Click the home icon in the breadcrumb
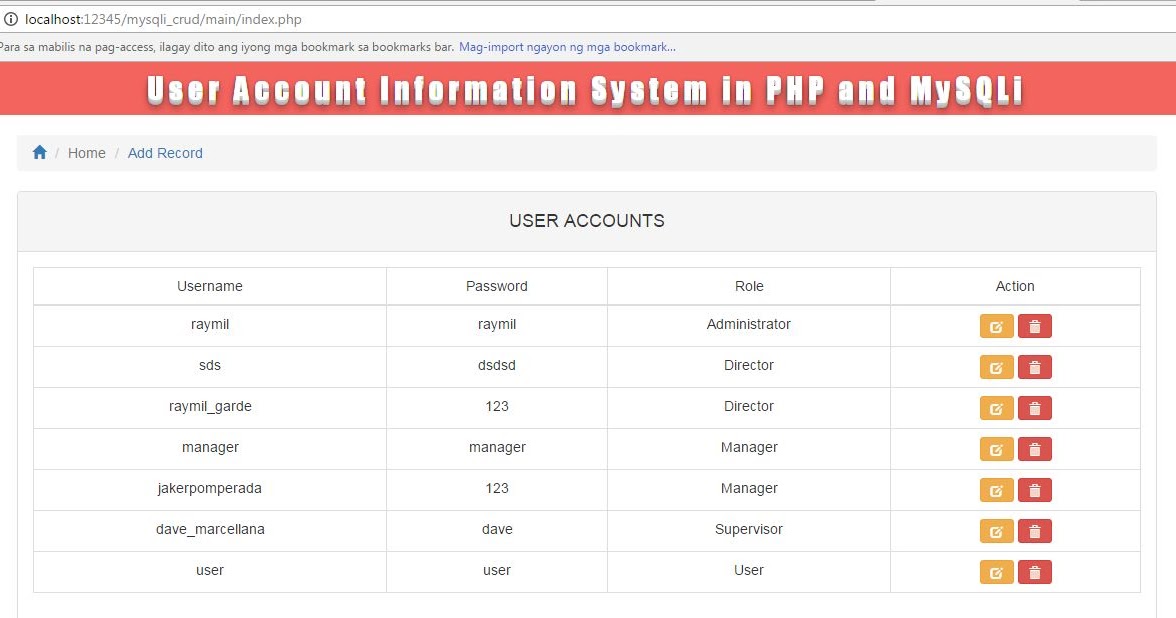This screenshot has width=1176, height=618. (x=39, y=152)
